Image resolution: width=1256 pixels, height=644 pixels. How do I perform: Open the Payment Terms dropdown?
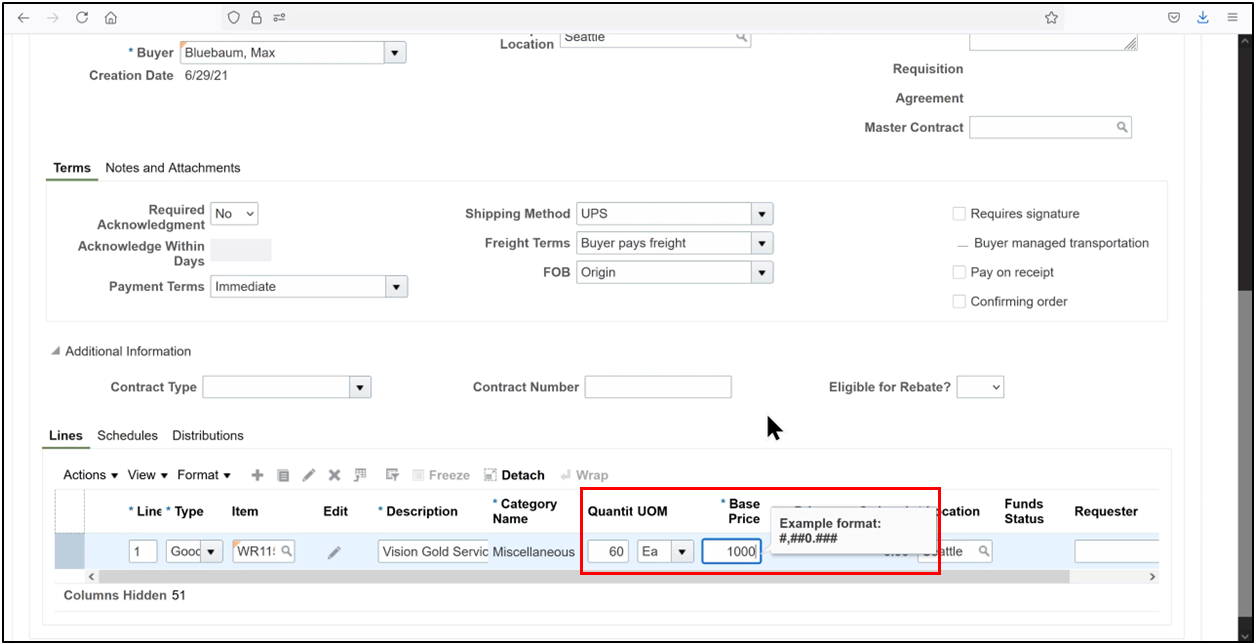(397, 286)
